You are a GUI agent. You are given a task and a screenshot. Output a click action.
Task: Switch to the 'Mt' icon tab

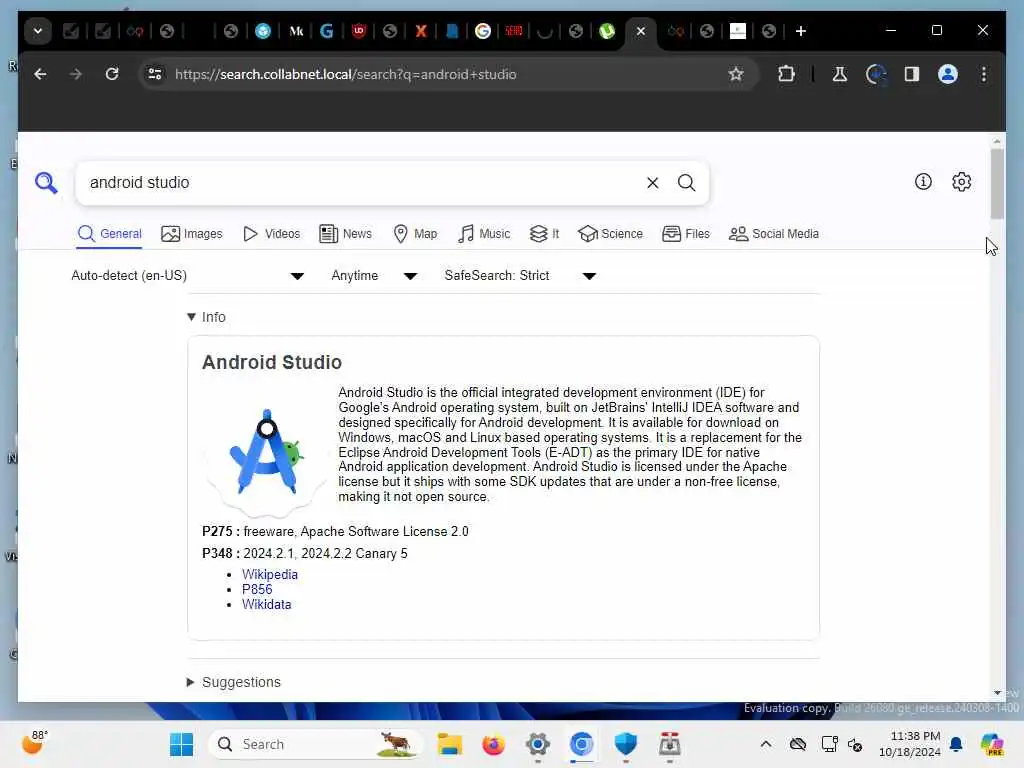click(x=296, y=31)
